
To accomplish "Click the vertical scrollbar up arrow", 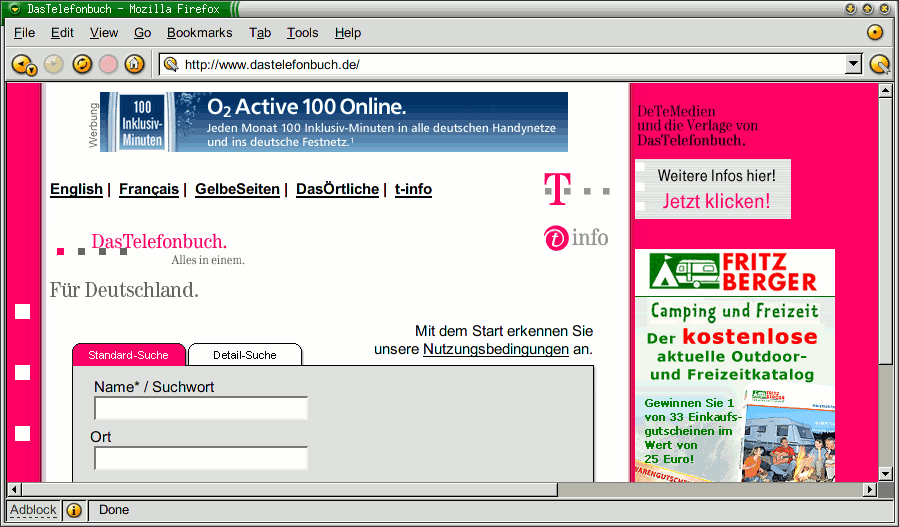I will [885, 90].
